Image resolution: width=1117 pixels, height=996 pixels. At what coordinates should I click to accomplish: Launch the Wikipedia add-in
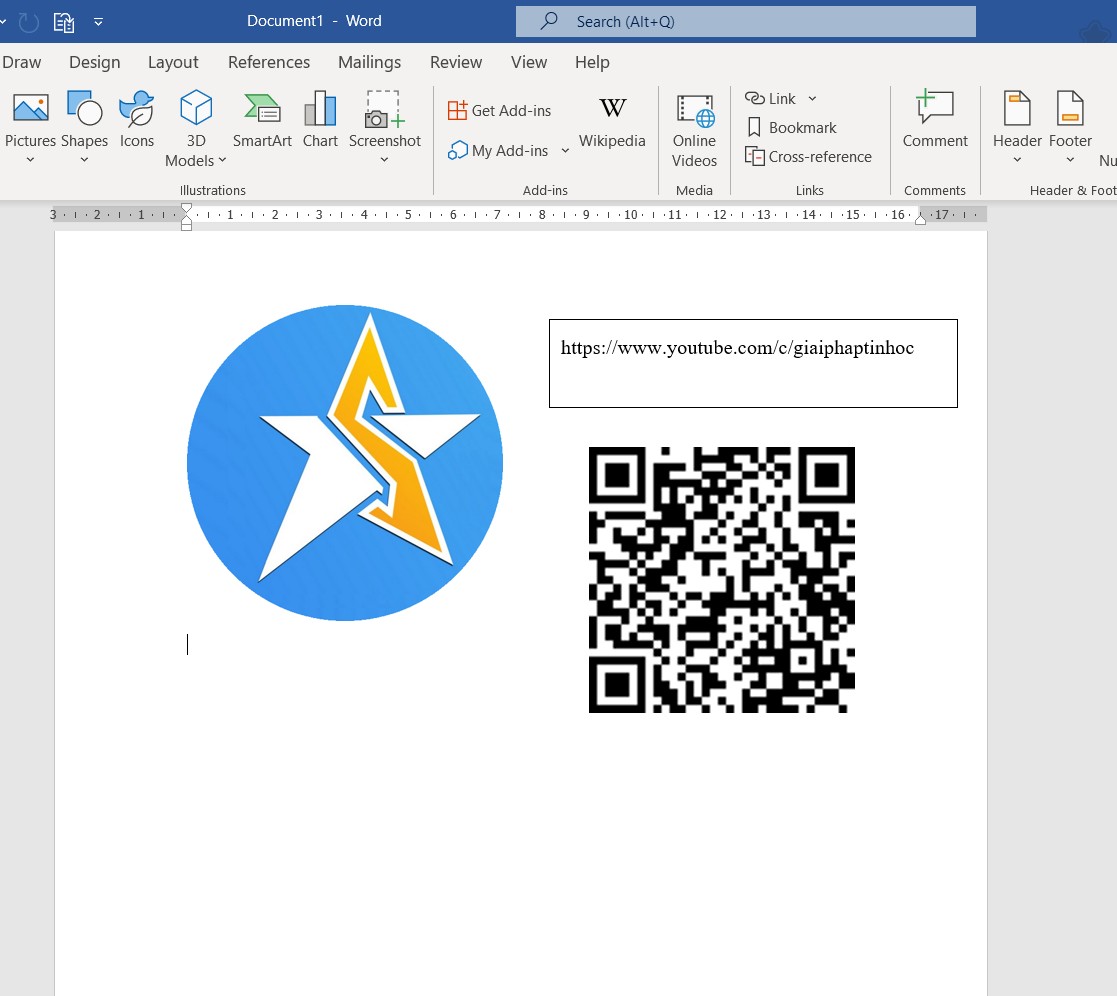(612, 120)
